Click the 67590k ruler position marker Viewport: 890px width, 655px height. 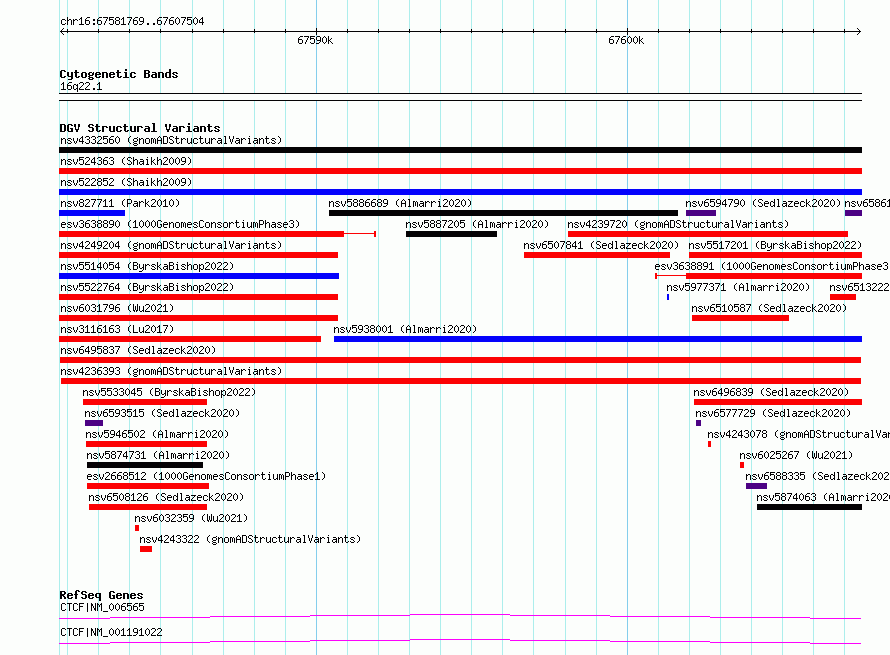[315, 40]
